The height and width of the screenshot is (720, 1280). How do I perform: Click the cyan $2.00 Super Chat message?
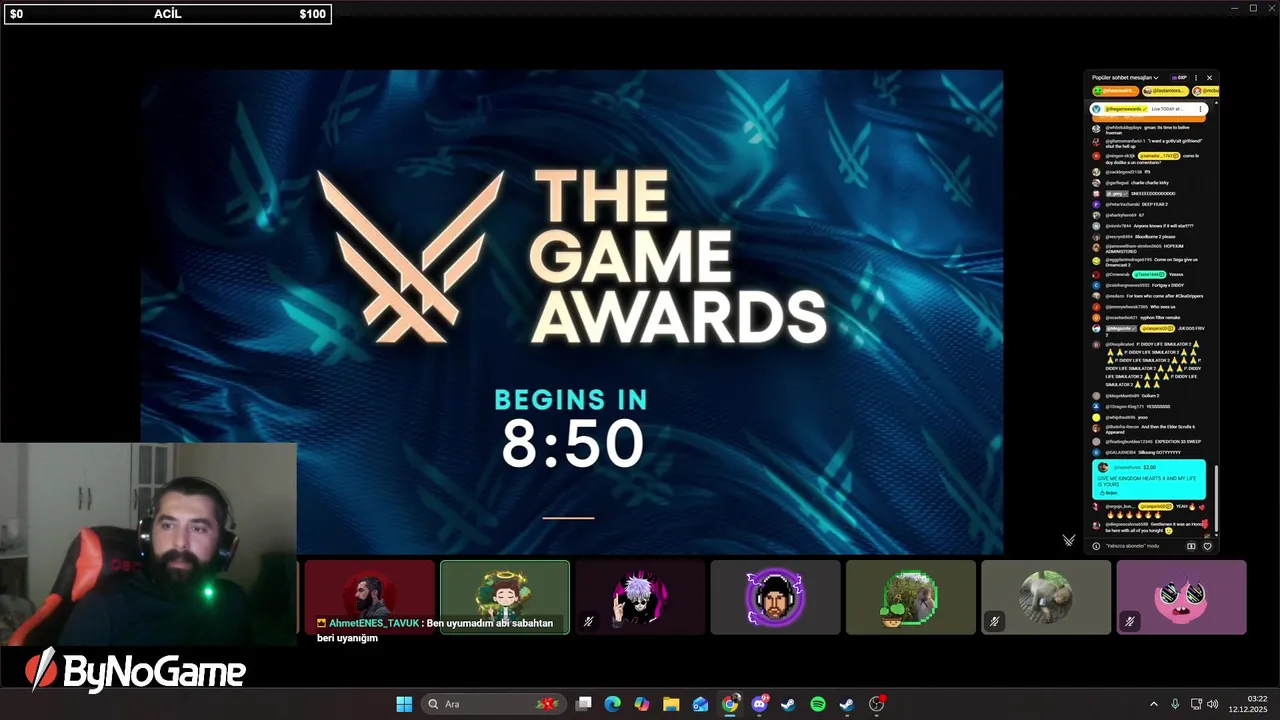tap(1149, 479)
